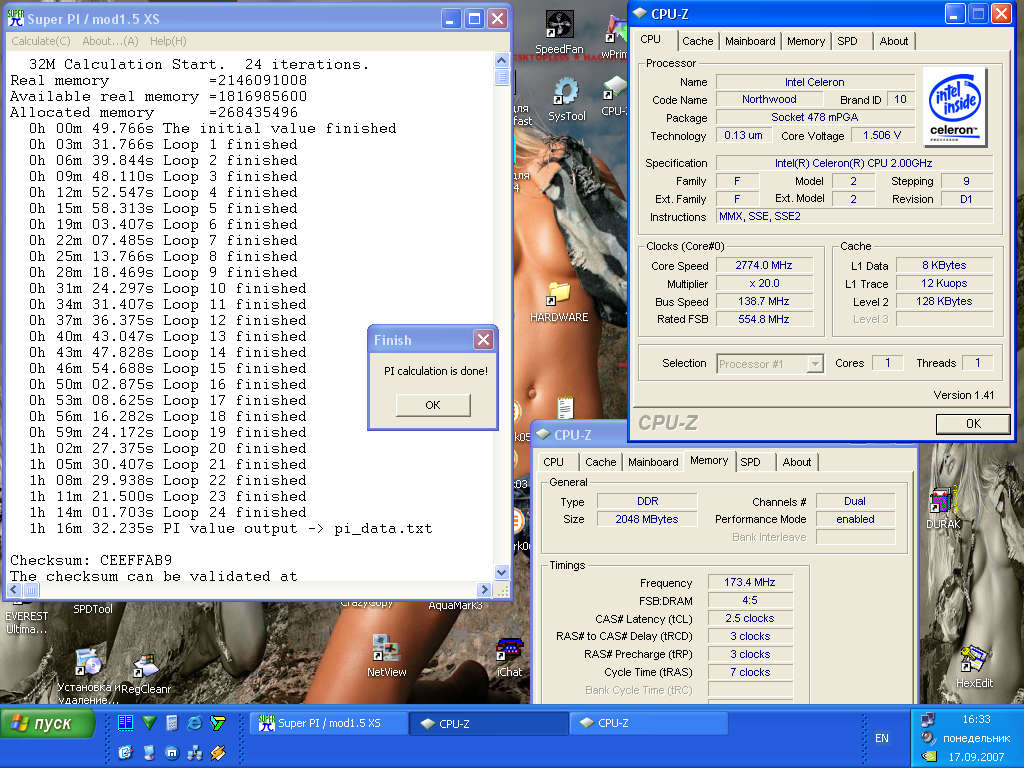Click the network computers quick launch icon
Screen dimensions: 1024x768
pyautogui.click(x=195, y=753)
